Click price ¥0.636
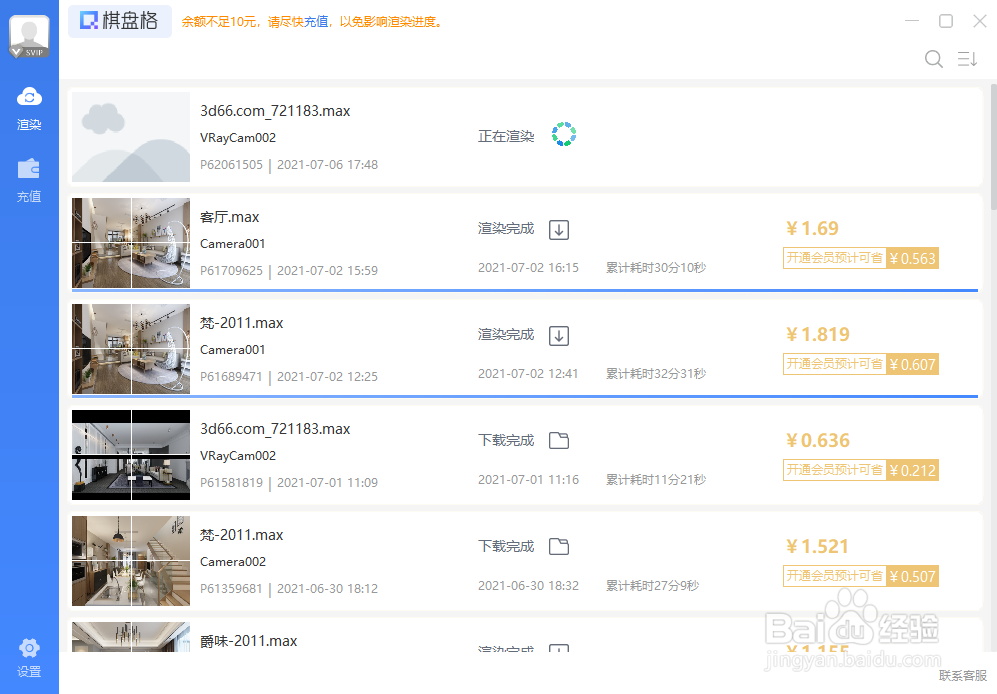The width and height of the screenshot is (997, 694). (x=818, y=441)
